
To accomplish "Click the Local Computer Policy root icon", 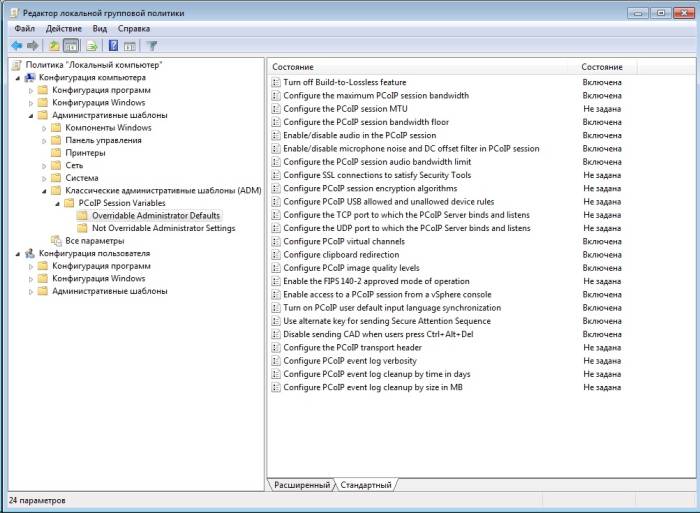I will click(x=17, y=65).
